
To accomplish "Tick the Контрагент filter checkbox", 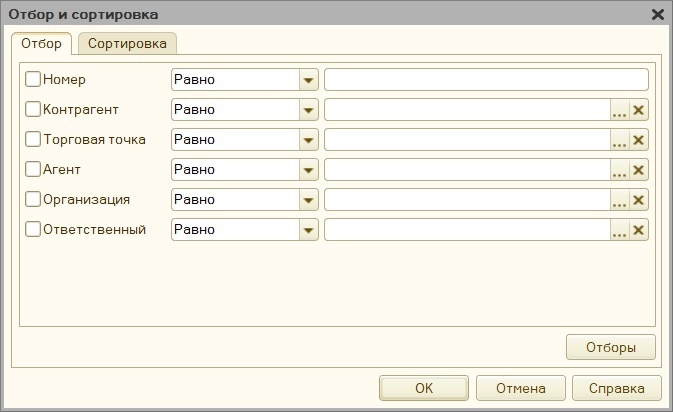I will click(33, 109).
